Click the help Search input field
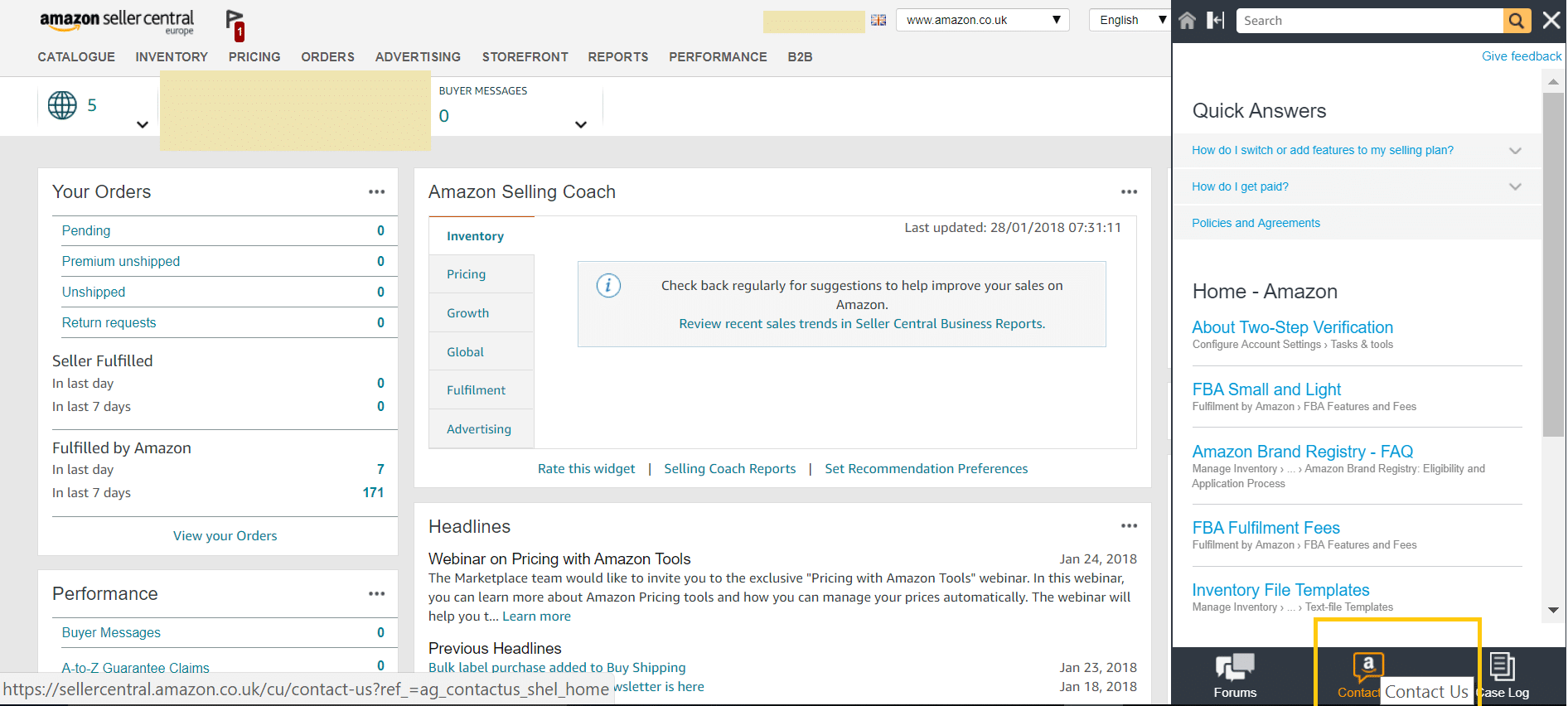Image resolution: width=1568 pixels, height=706 pixels. click(x=1369, y=21)
